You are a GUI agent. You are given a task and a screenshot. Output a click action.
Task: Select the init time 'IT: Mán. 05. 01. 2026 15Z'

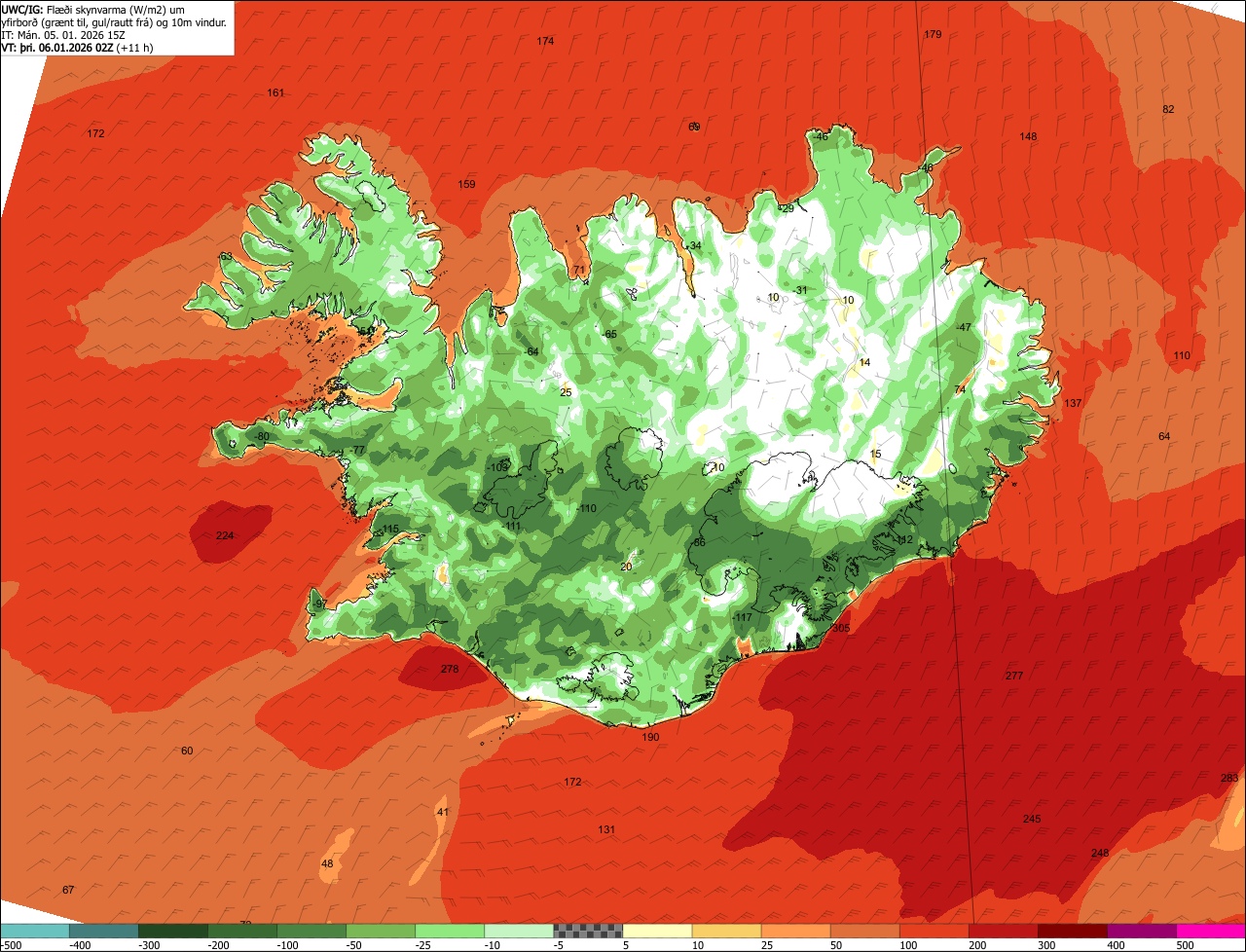pyautogui.click(x=63, y=35)
